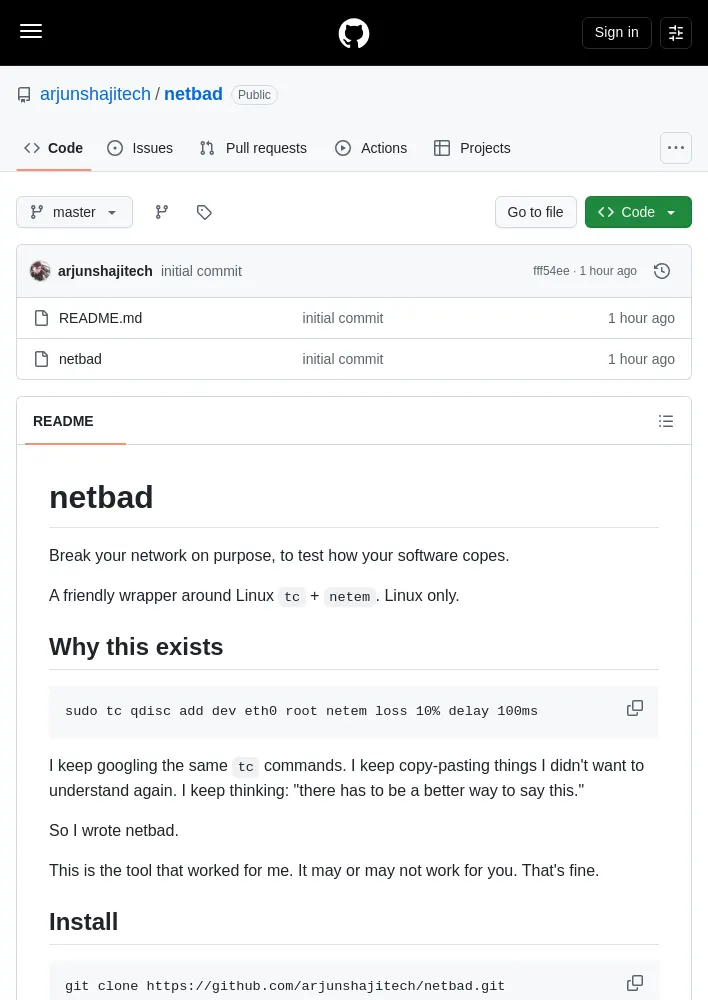Expand the master branch dropdown
This screenshot has width=708, height=1000.
(75, 212)
